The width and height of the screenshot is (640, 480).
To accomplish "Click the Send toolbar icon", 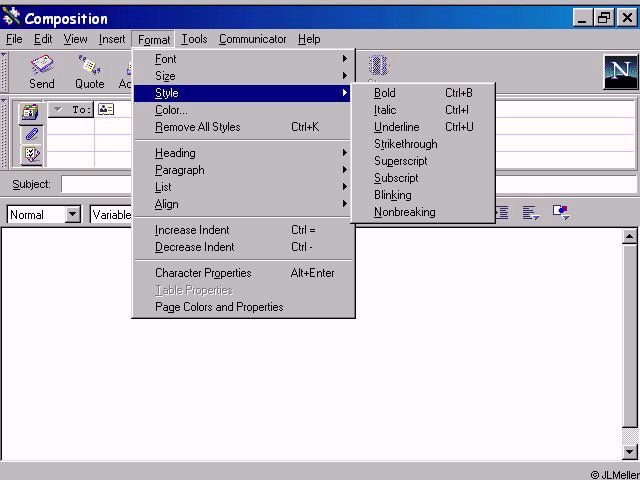I will [x=42, y=71].
